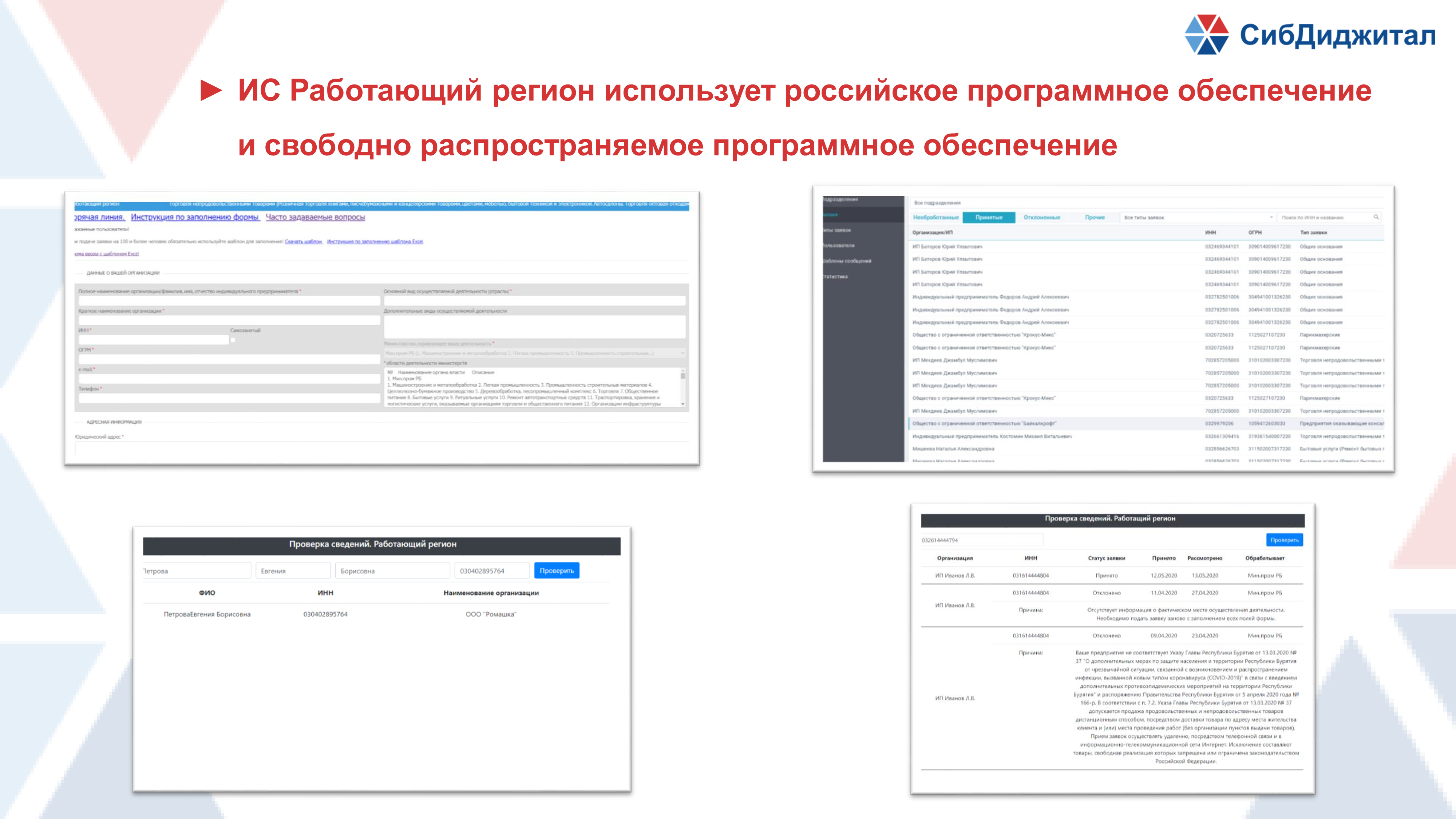Click the СибДиджитал logo
Screen dimensions: 1456x819
click(x=1310, y=35)
